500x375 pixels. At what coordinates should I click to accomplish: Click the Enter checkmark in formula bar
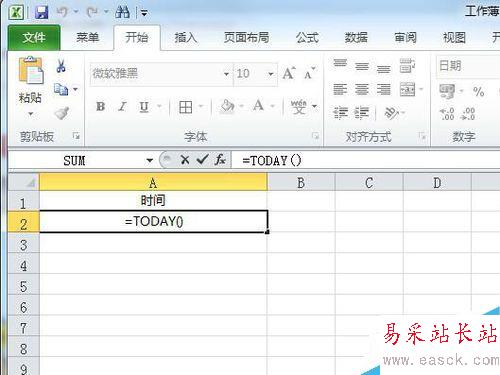click(x=202, y=160)
